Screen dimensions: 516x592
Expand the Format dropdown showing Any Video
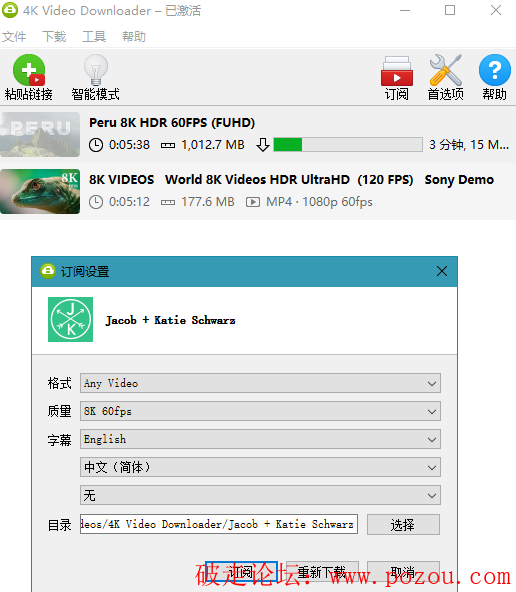[x=260, y=383]
